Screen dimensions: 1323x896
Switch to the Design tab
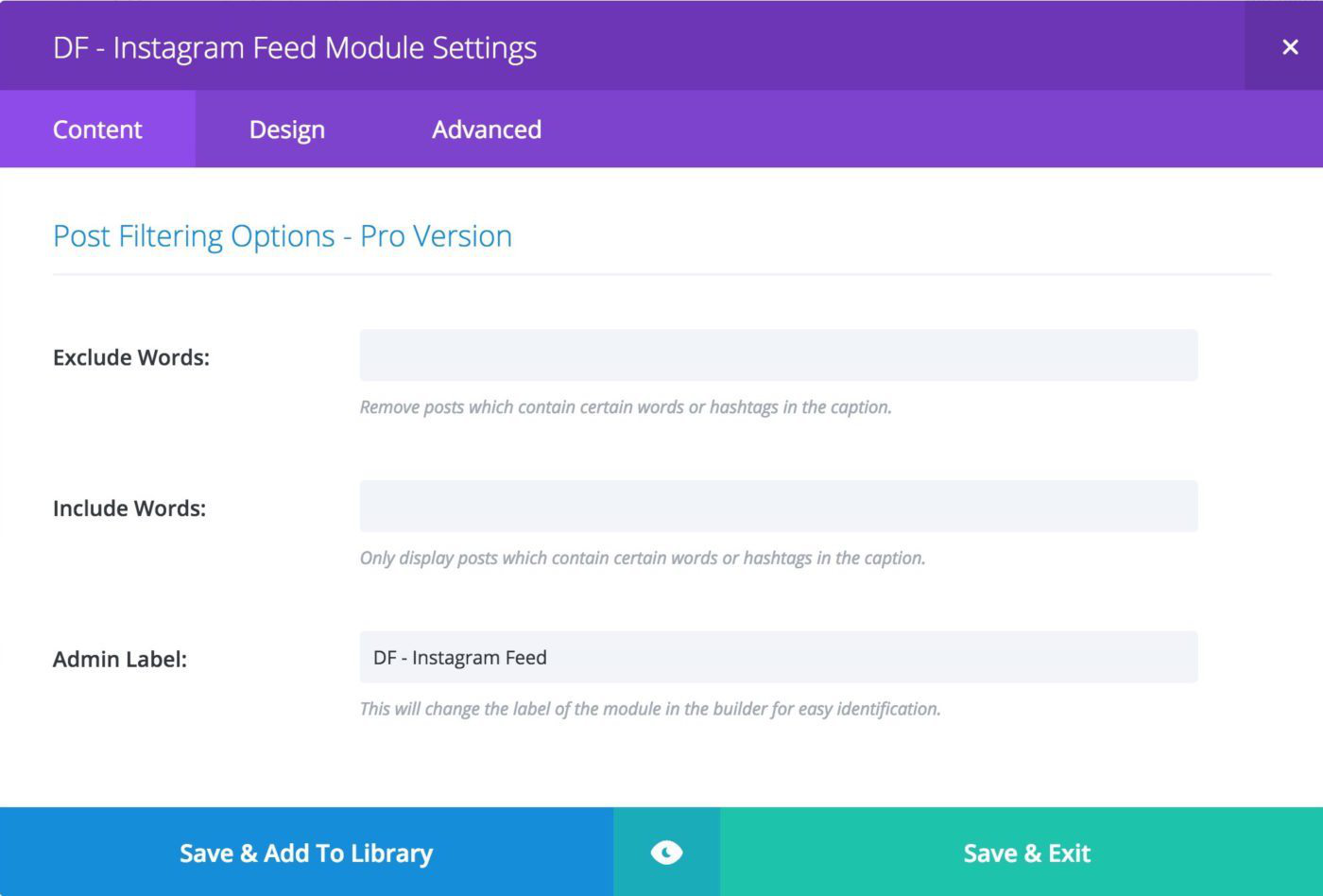pos(286,129)
